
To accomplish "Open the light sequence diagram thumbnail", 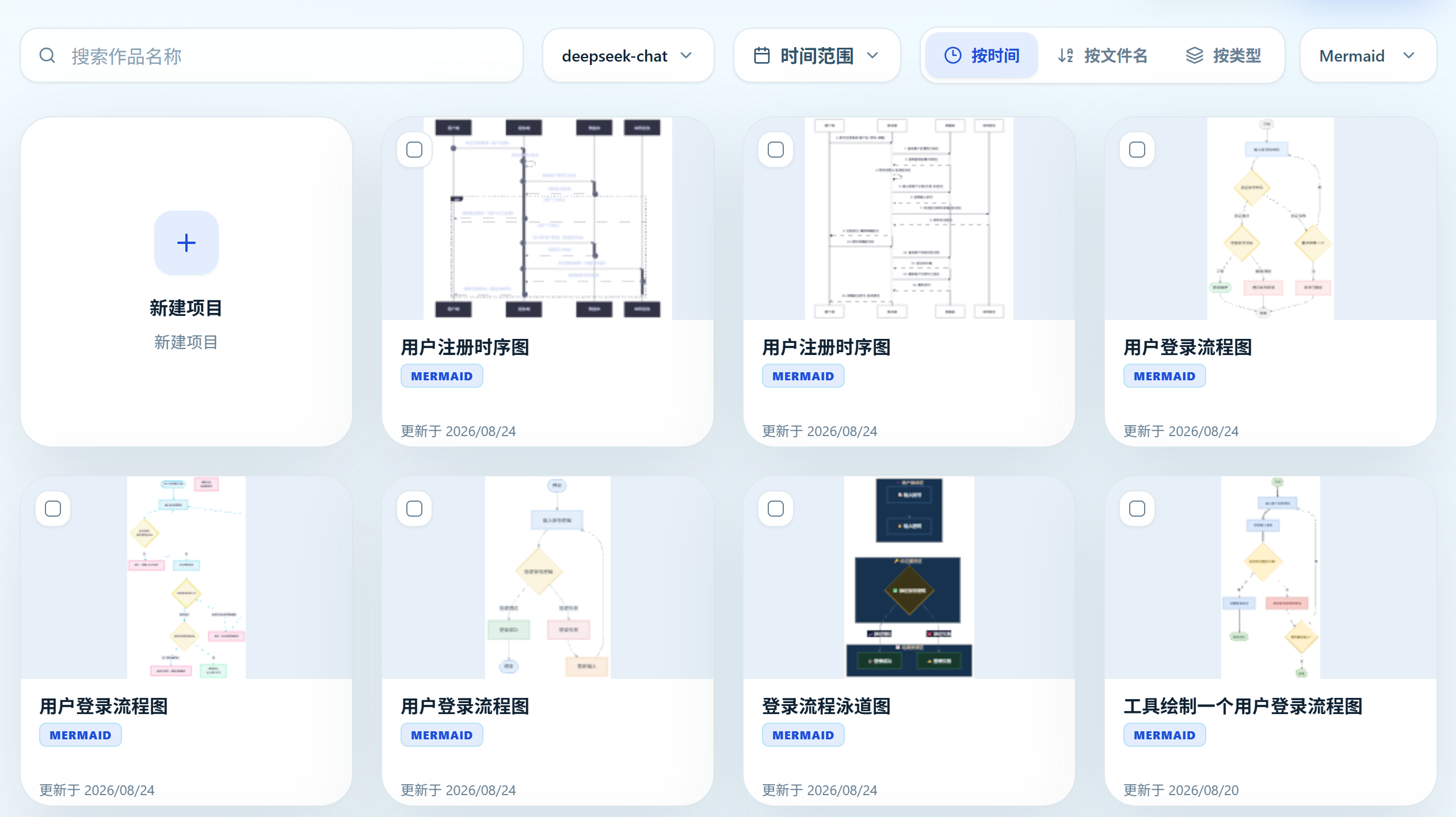I will 909,219.
